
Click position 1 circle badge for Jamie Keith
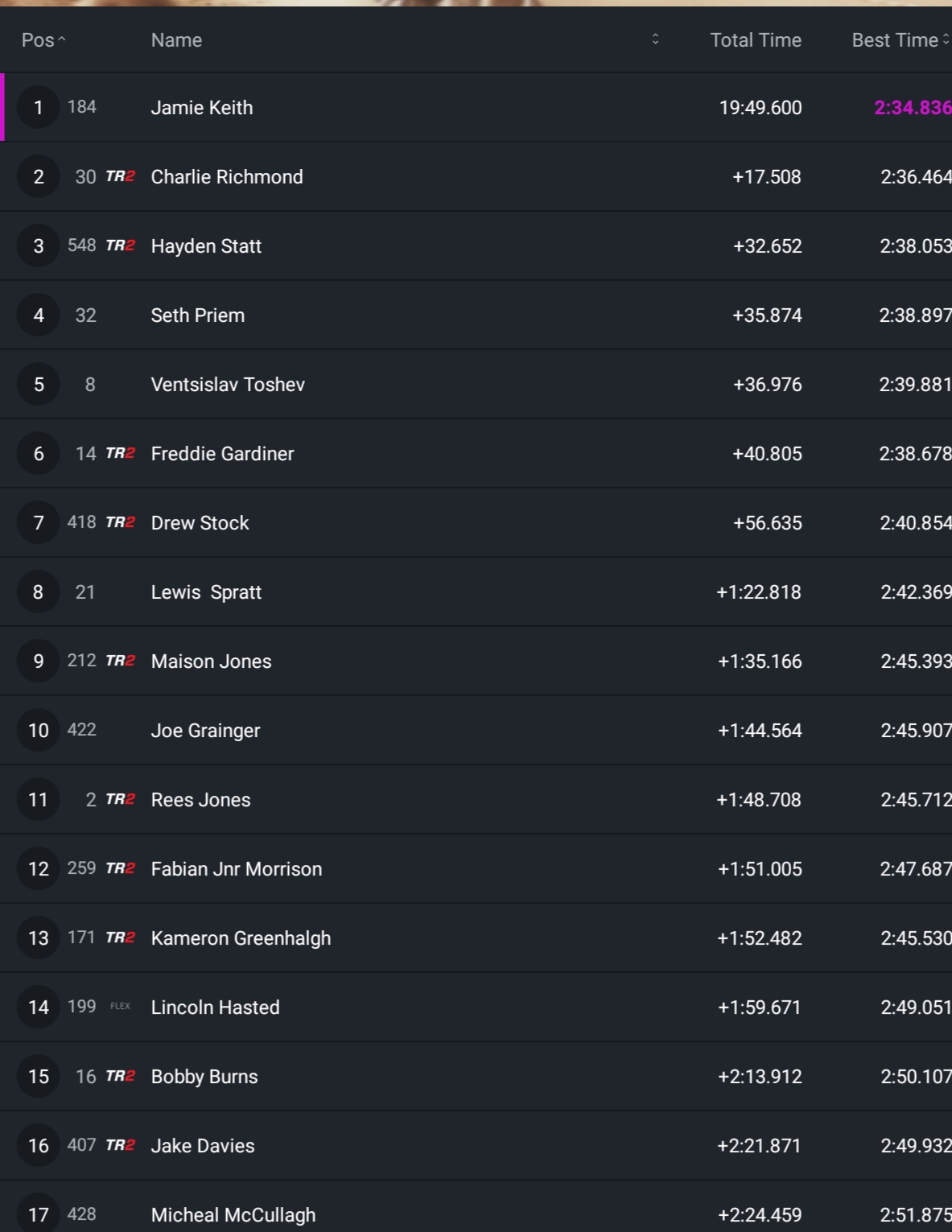pyautogui.click(x=38, y=107)
